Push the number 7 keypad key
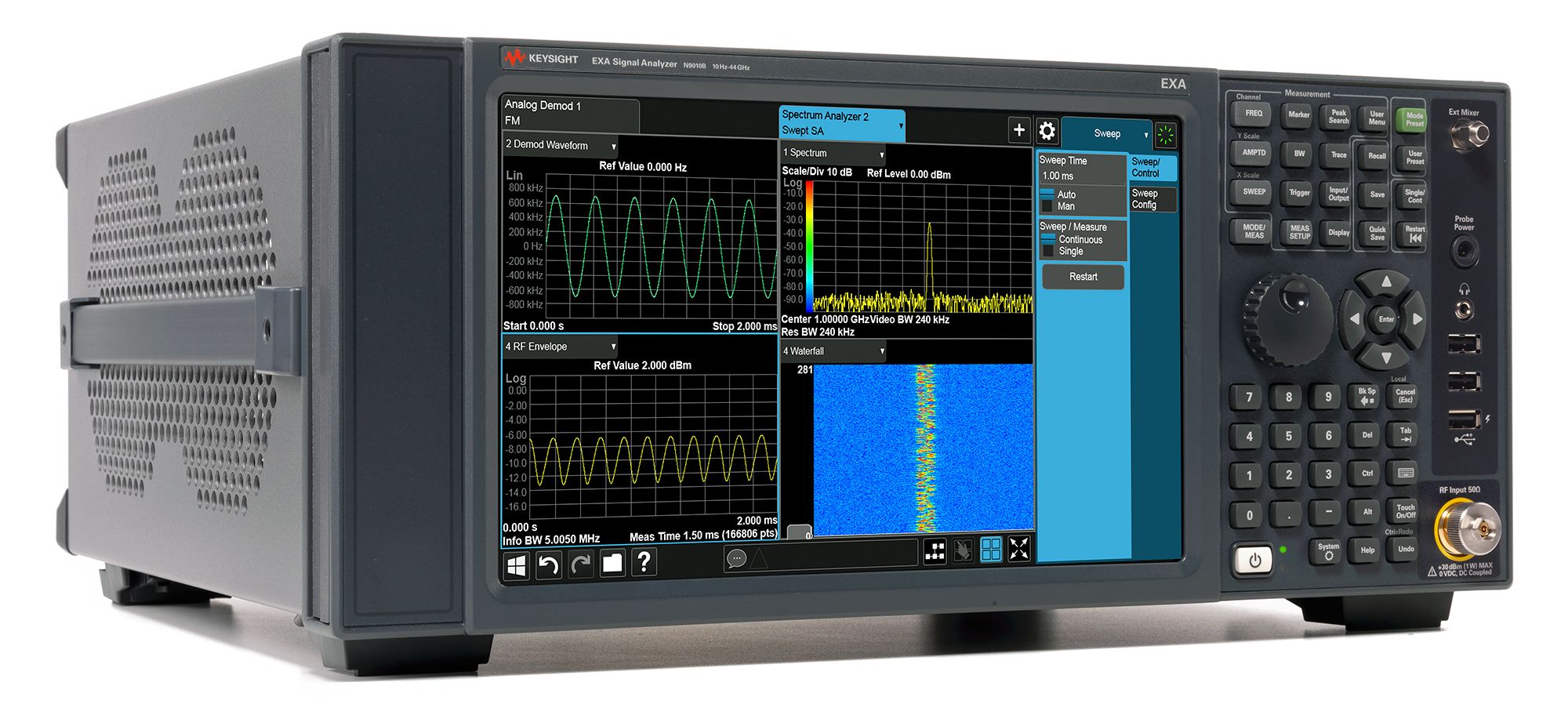1568x715 pixels. (1248, 397)
